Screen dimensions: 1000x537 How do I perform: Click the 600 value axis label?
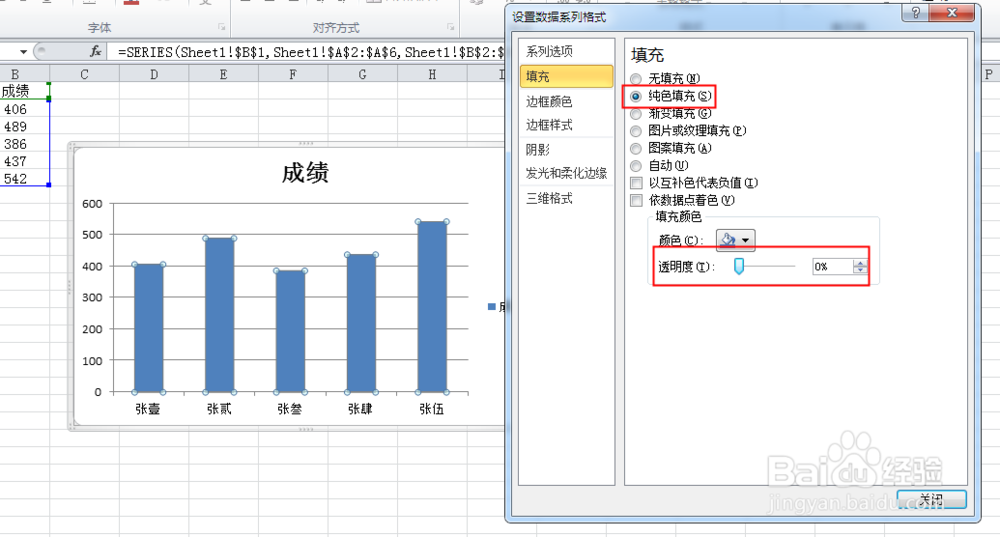pos(92,204)
